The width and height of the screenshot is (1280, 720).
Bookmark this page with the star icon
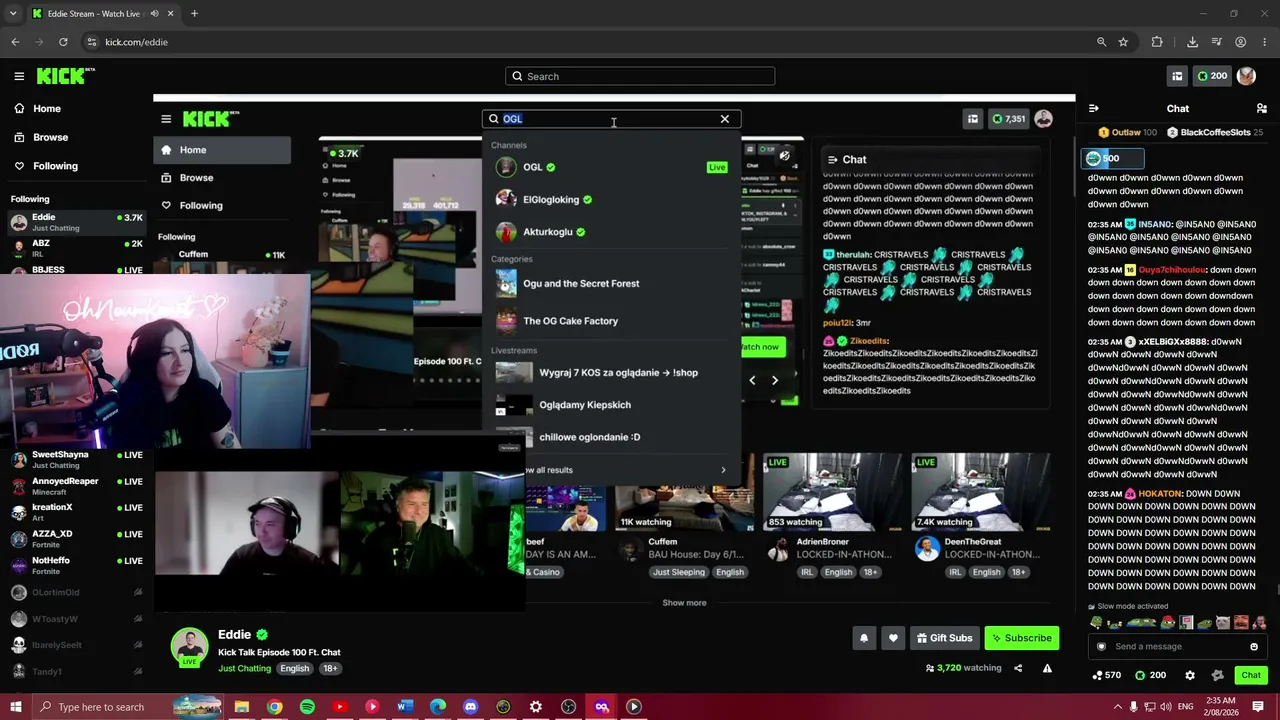click(1123, 42)
